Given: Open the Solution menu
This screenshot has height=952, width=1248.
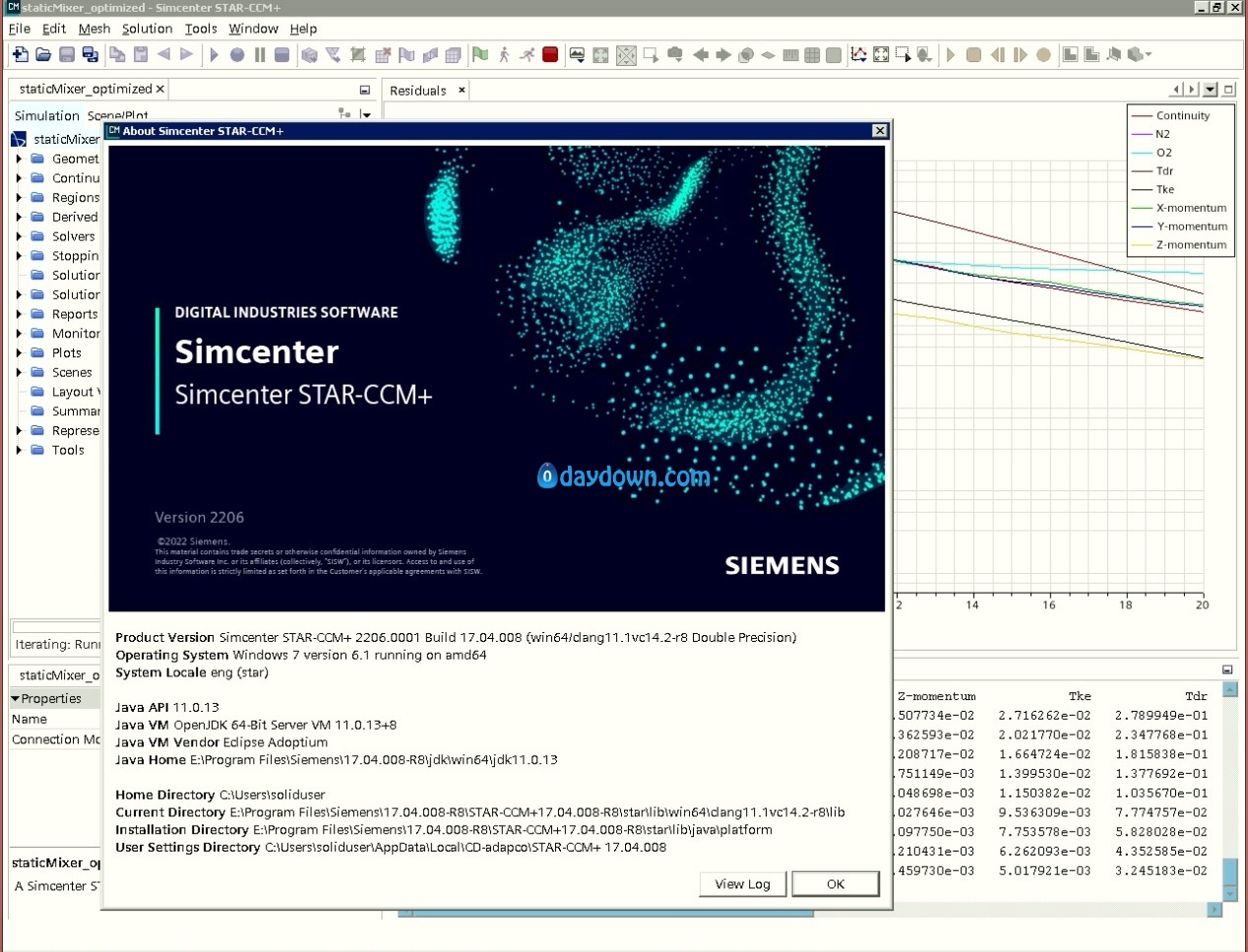Looking at the screenshot, I should 147,29.
